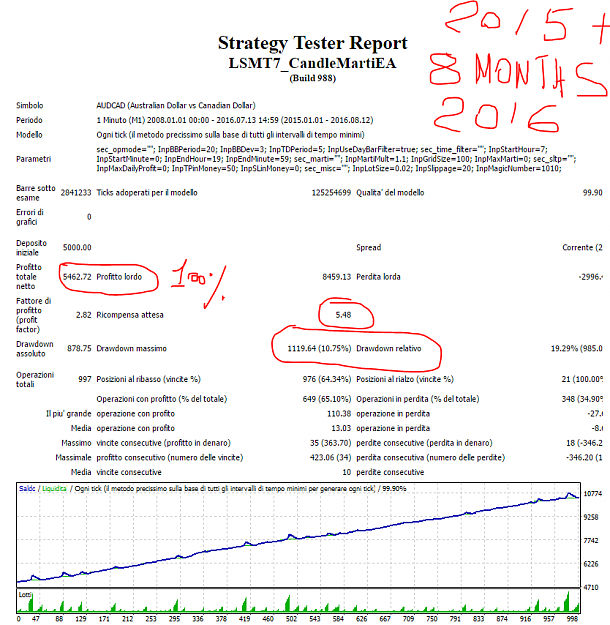Click the Barre sotto esame label
Image resolution: width=610 pixels, height=625 pixels.
35,193
